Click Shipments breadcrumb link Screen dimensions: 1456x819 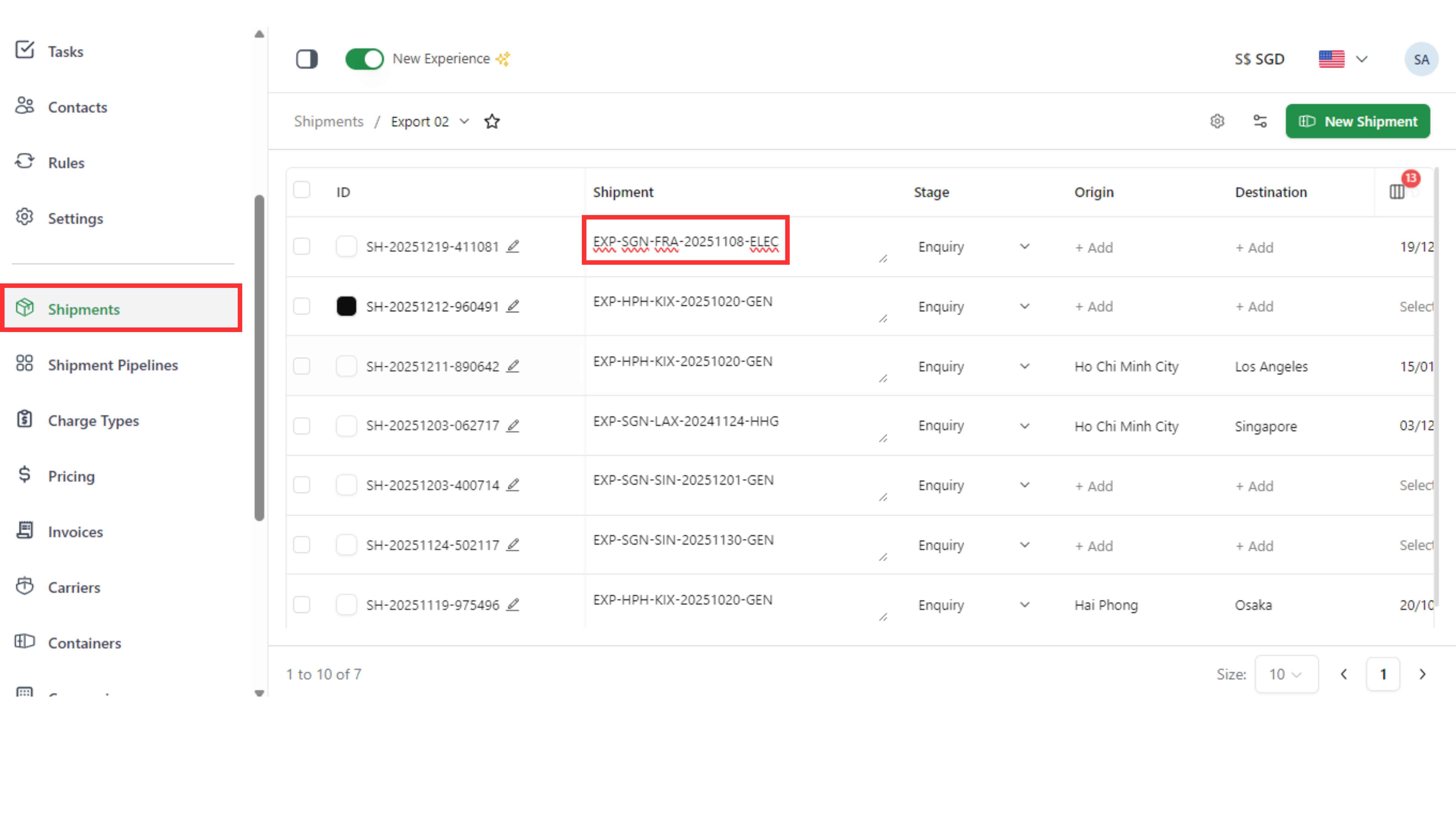[328, 122]
